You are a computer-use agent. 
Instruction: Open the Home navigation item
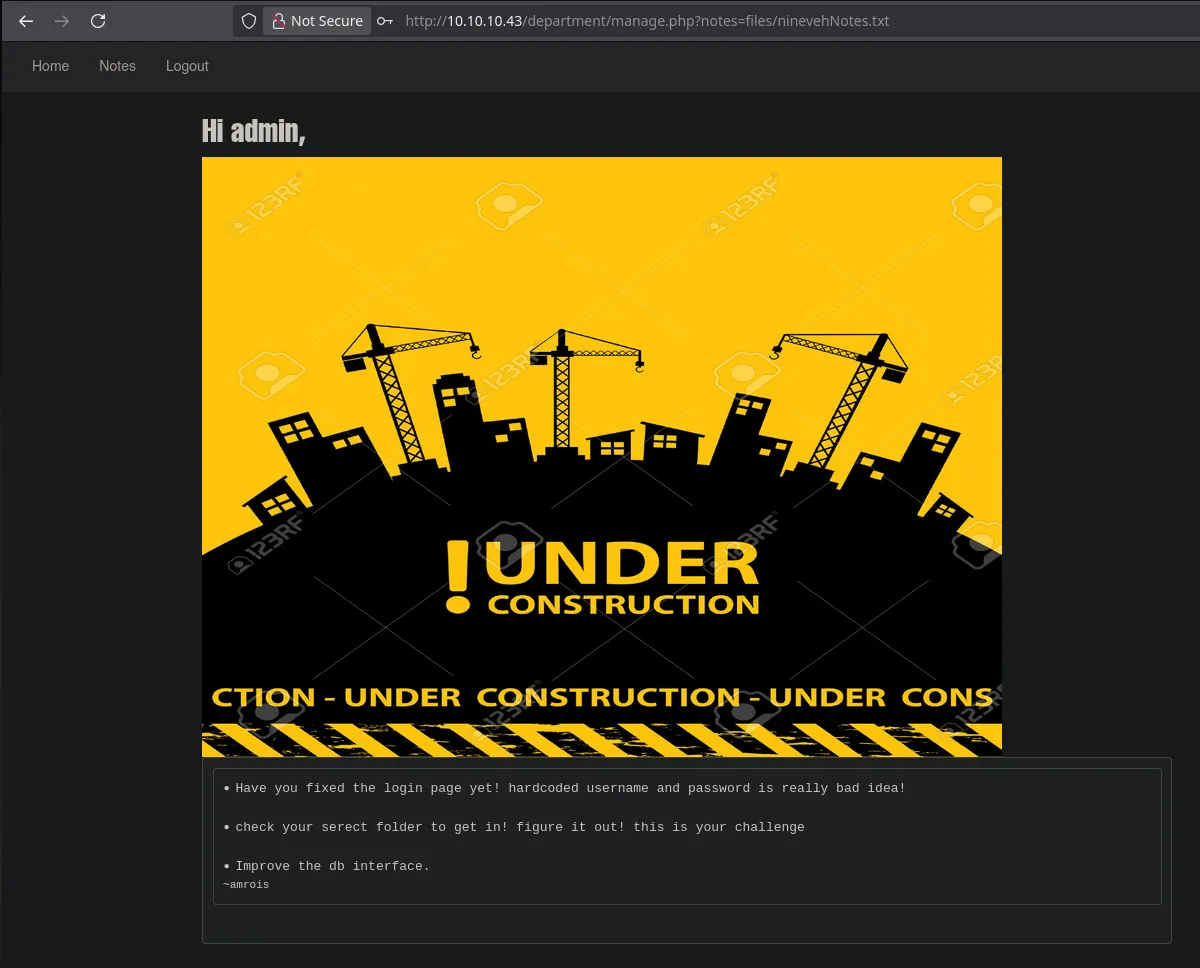[x=50, y=66]
